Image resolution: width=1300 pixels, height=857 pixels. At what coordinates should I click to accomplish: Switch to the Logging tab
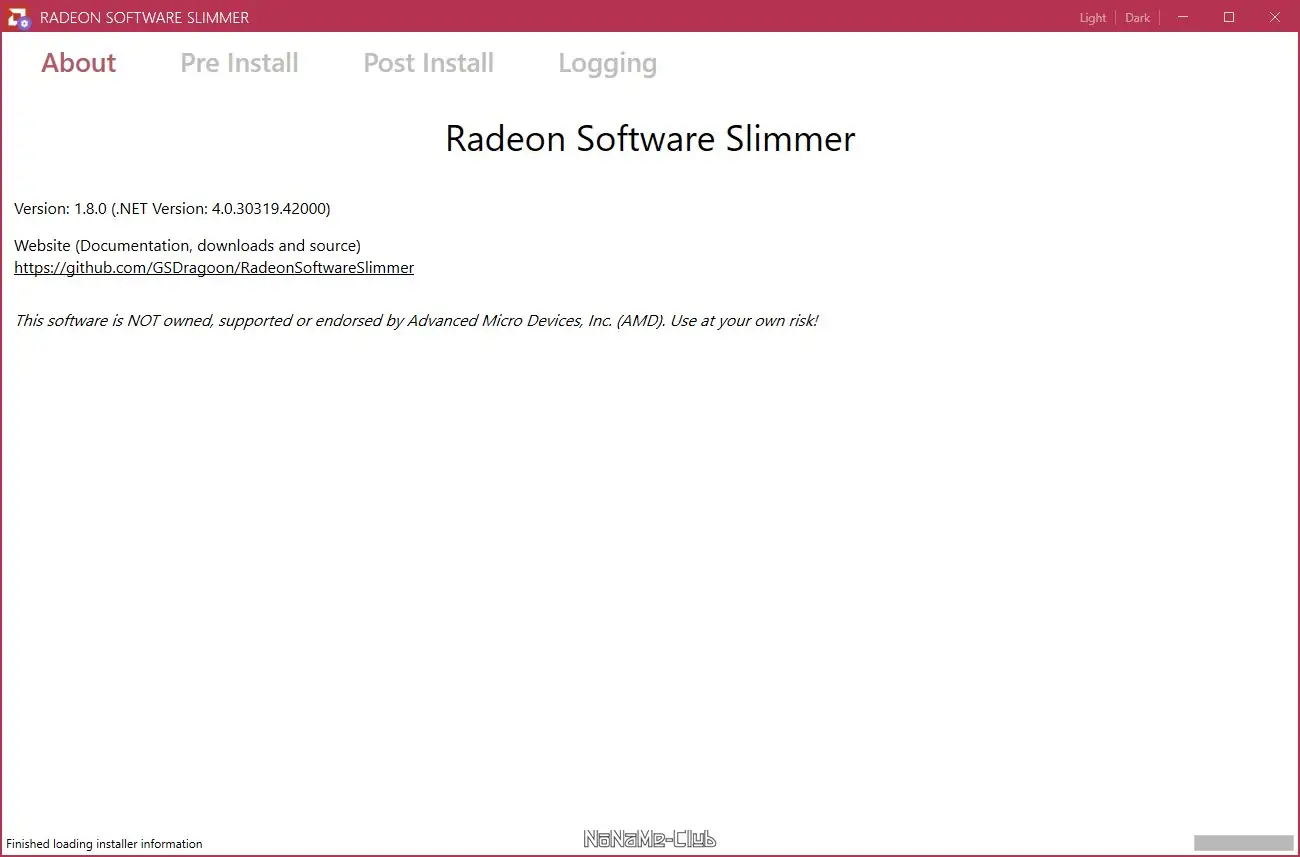(x=608, y=64)
